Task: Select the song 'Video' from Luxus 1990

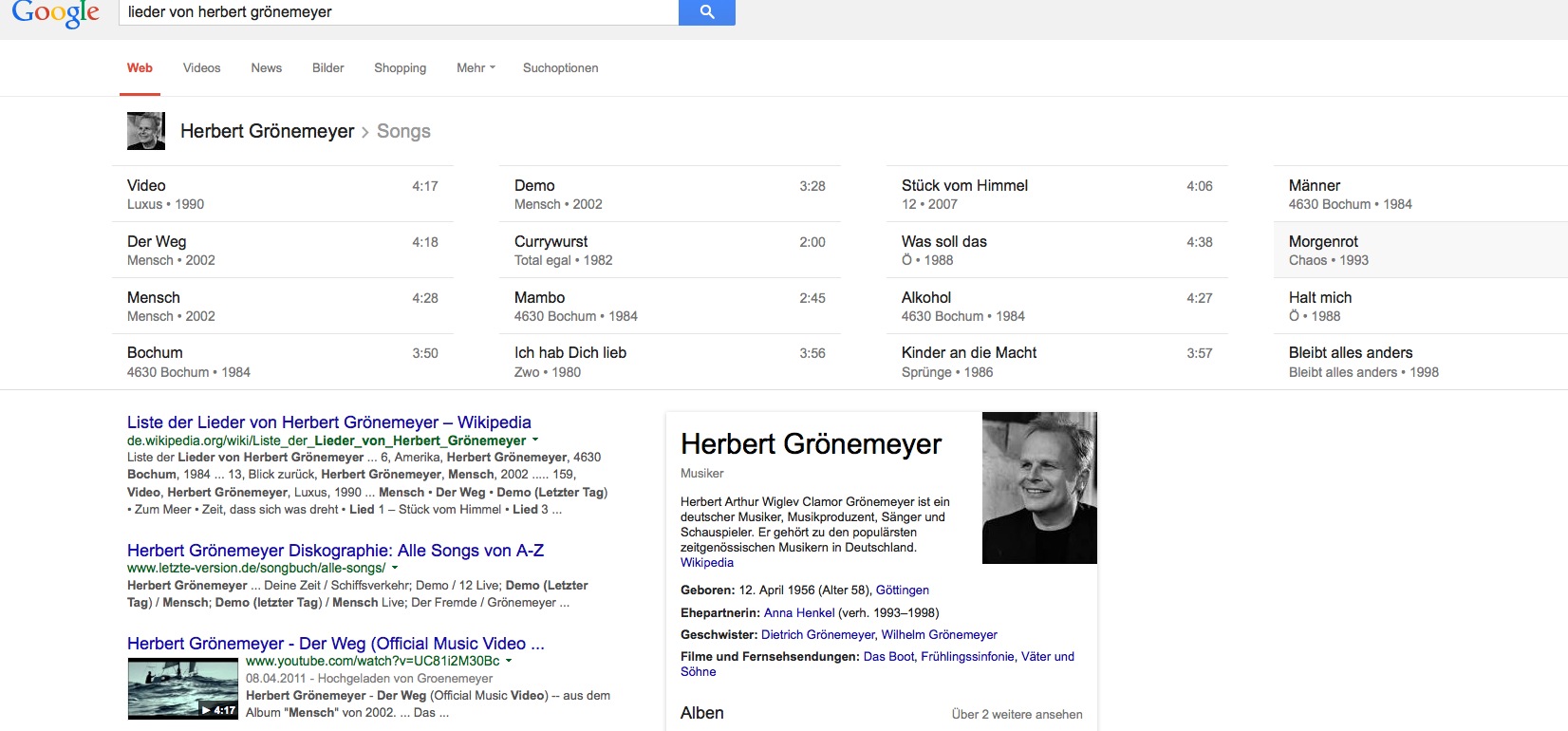Action: tap(283, 194)
